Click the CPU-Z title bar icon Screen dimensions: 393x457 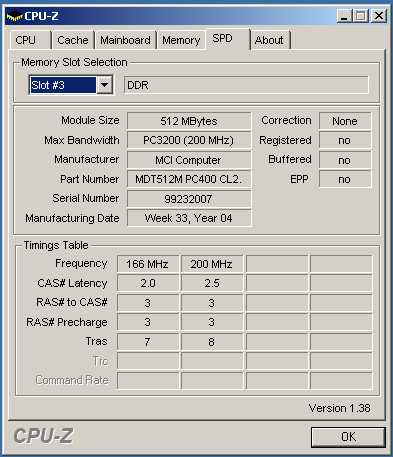pos(14,16)
